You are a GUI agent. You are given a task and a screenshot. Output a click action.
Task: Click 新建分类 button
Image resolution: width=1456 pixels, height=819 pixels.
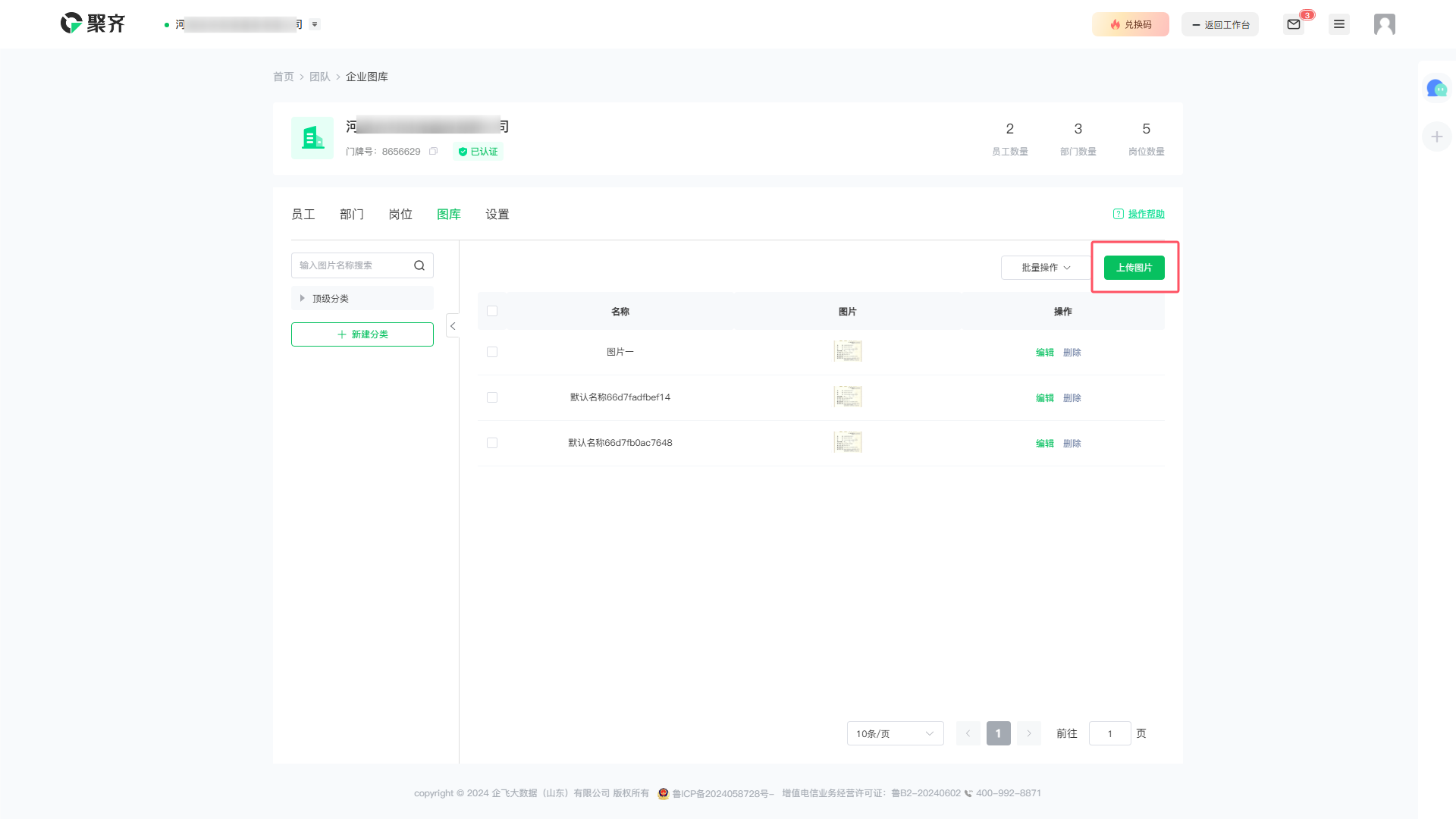point(362,334)
